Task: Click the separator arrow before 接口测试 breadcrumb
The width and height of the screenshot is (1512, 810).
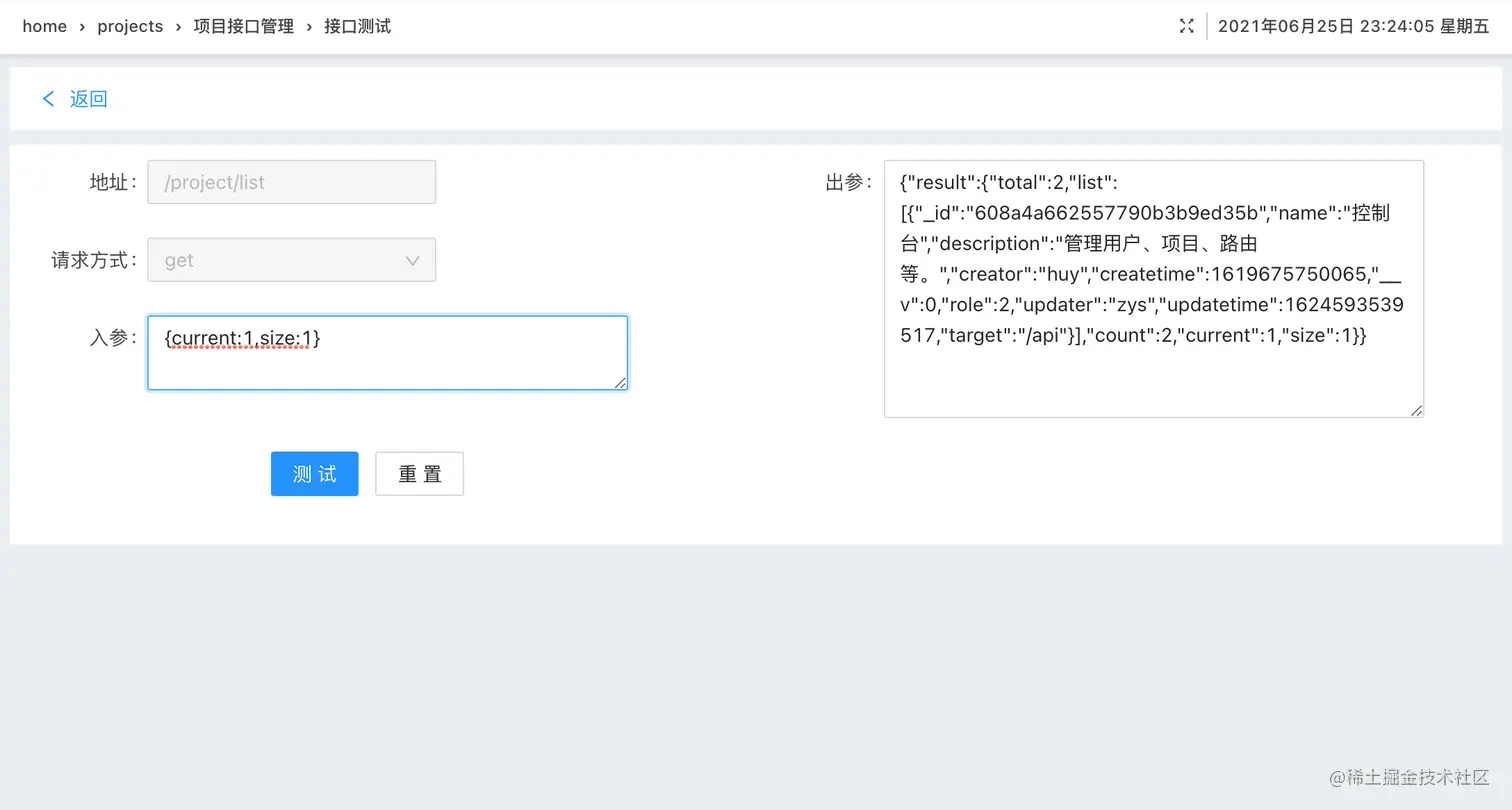Action: click(x=309, y=27)
